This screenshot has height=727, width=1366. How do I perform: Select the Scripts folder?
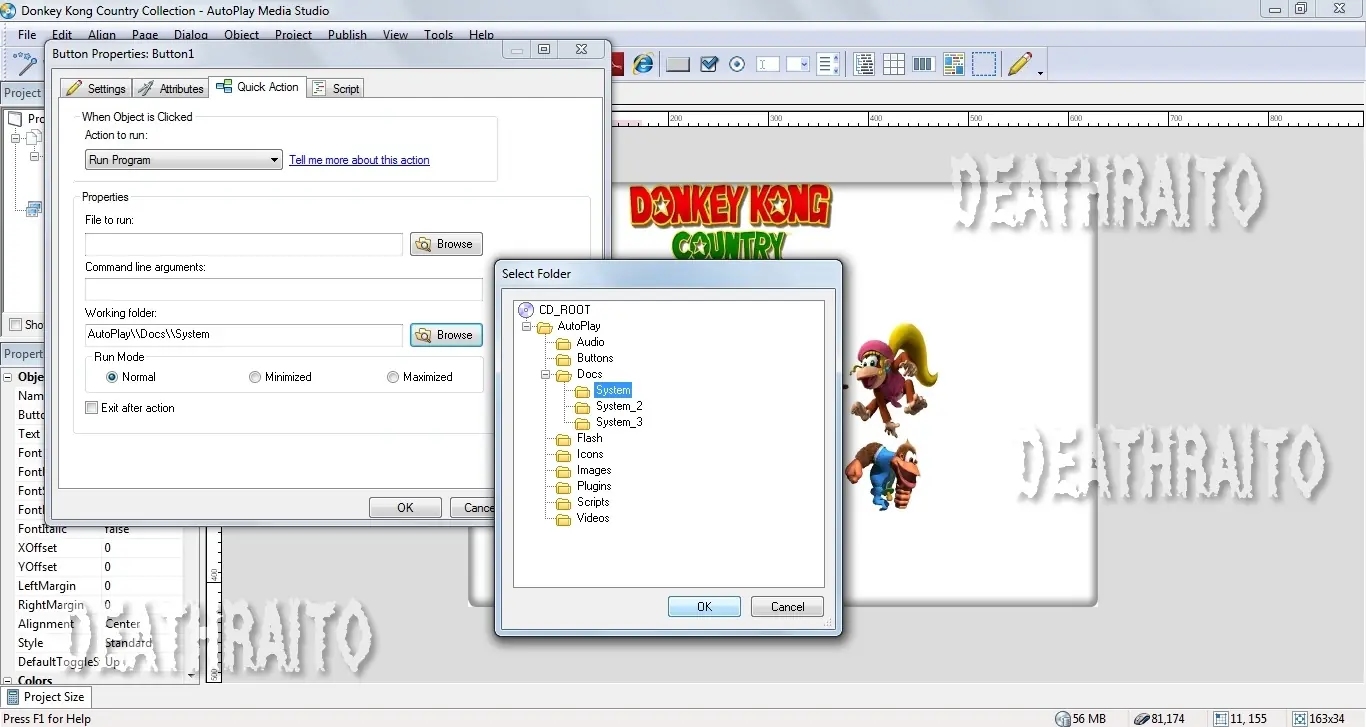click(x=593, y=502)
